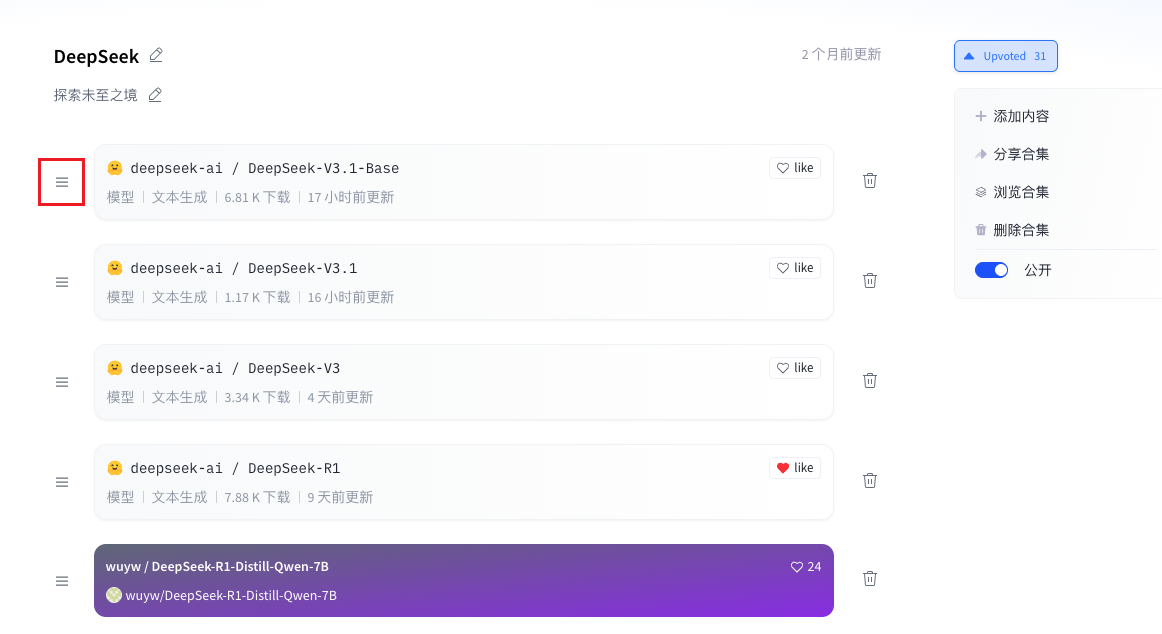The width and height of the screenshot is (1162, 634).
Task: Open the deepseek-ai / DeepSeek-V3.1 model link
Action: [243, 268]
